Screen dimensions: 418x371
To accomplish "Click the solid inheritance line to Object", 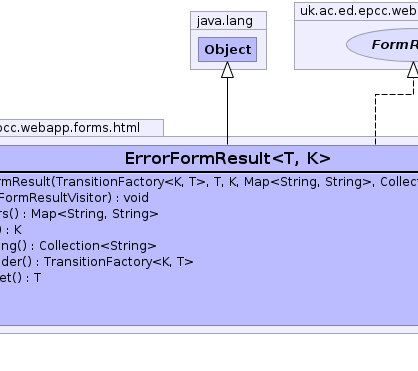I will pos(227,111).
